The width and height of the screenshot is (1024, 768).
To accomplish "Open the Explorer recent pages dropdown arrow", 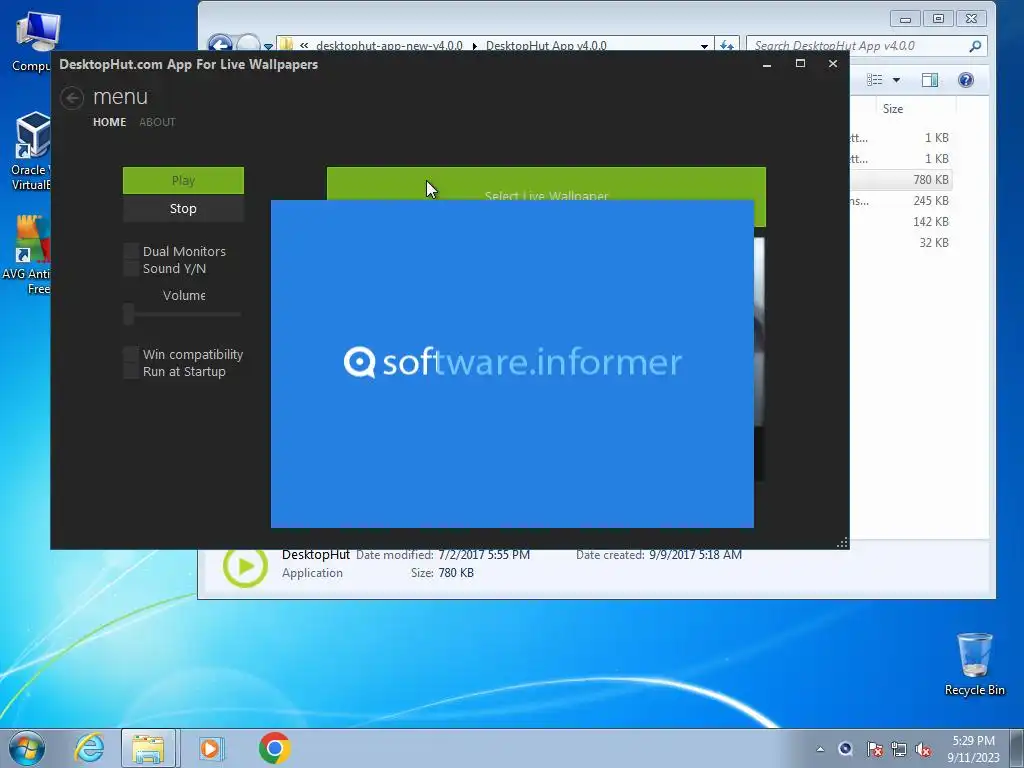I will (268, 46).
